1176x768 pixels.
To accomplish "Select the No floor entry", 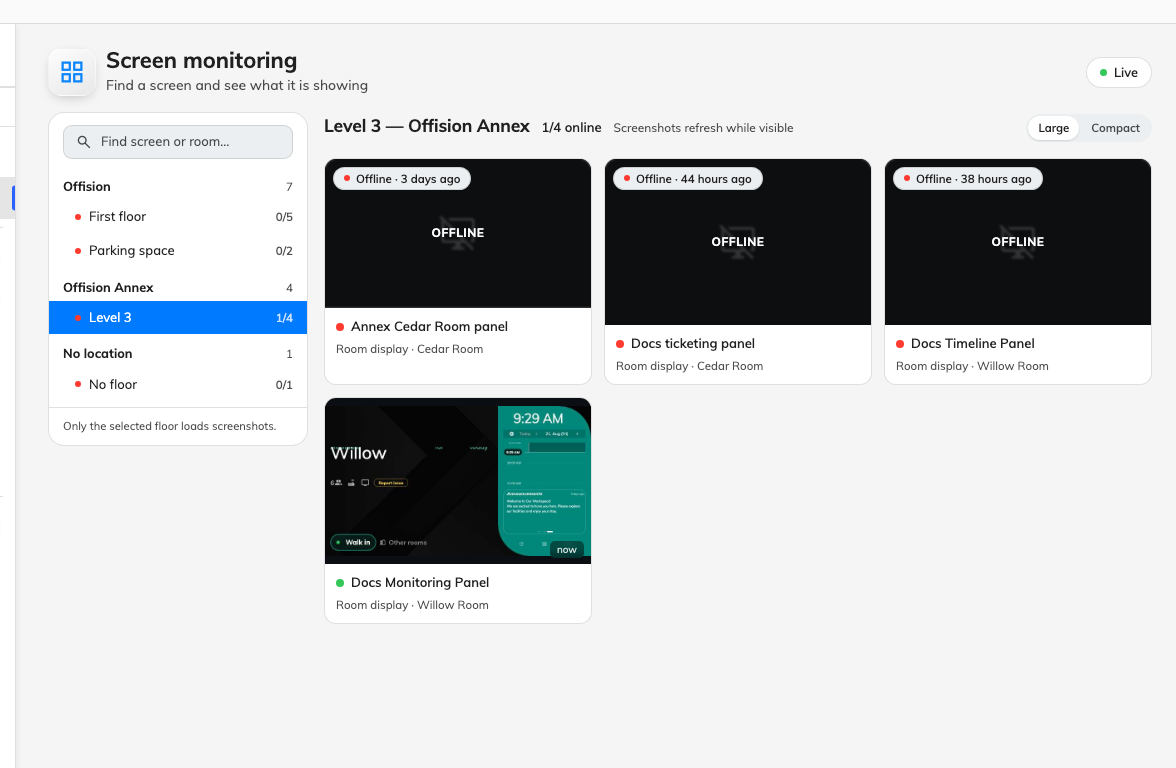I will [178, 384].
